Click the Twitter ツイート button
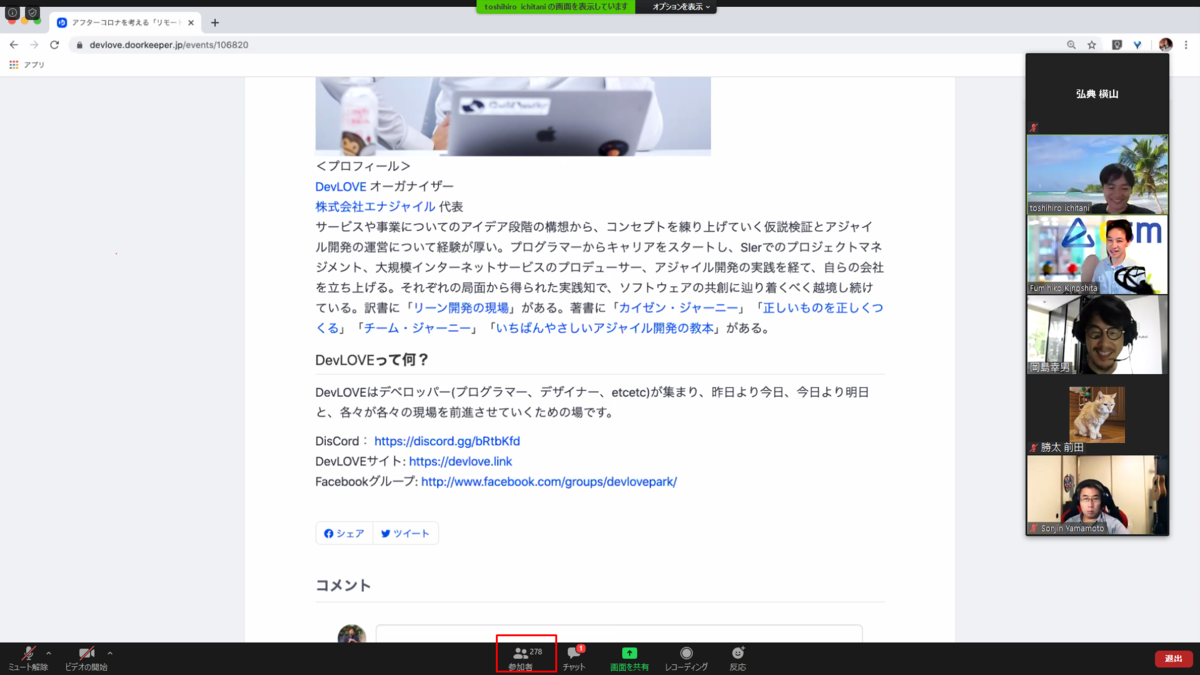 click(405, 533)
